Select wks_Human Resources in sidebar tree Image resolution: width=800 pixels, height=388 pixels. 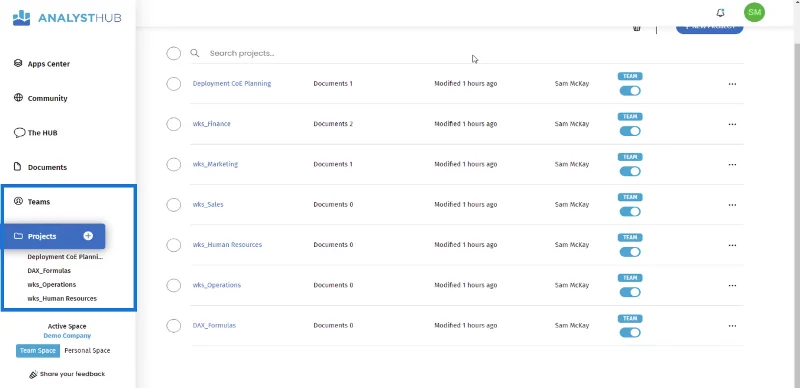[62, 298]
